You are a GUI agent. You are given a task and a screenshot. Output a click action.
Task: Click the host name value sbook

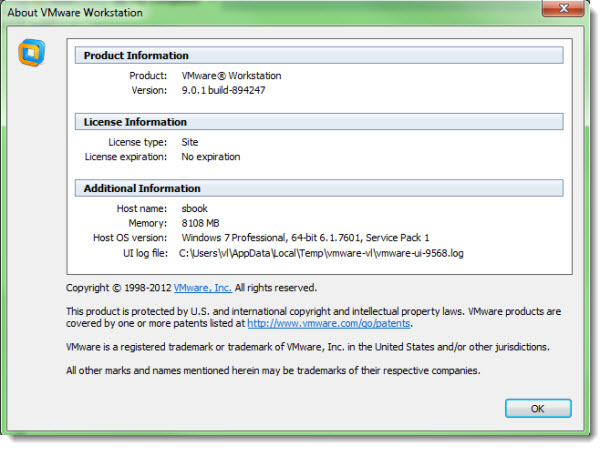[x=194, y=208]
